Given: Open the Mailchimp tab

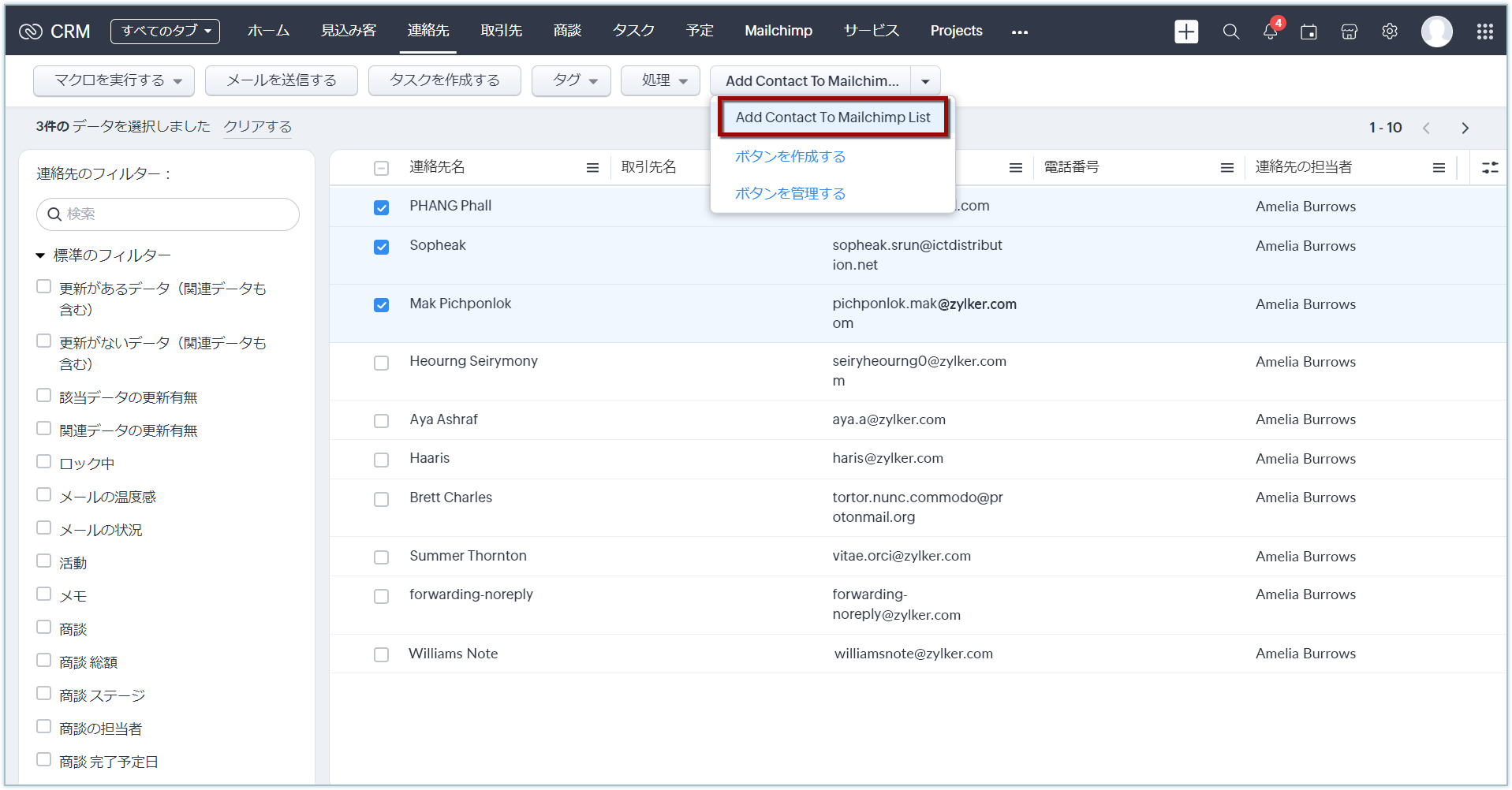Looking at the screenshot, I should click(778, 31).
